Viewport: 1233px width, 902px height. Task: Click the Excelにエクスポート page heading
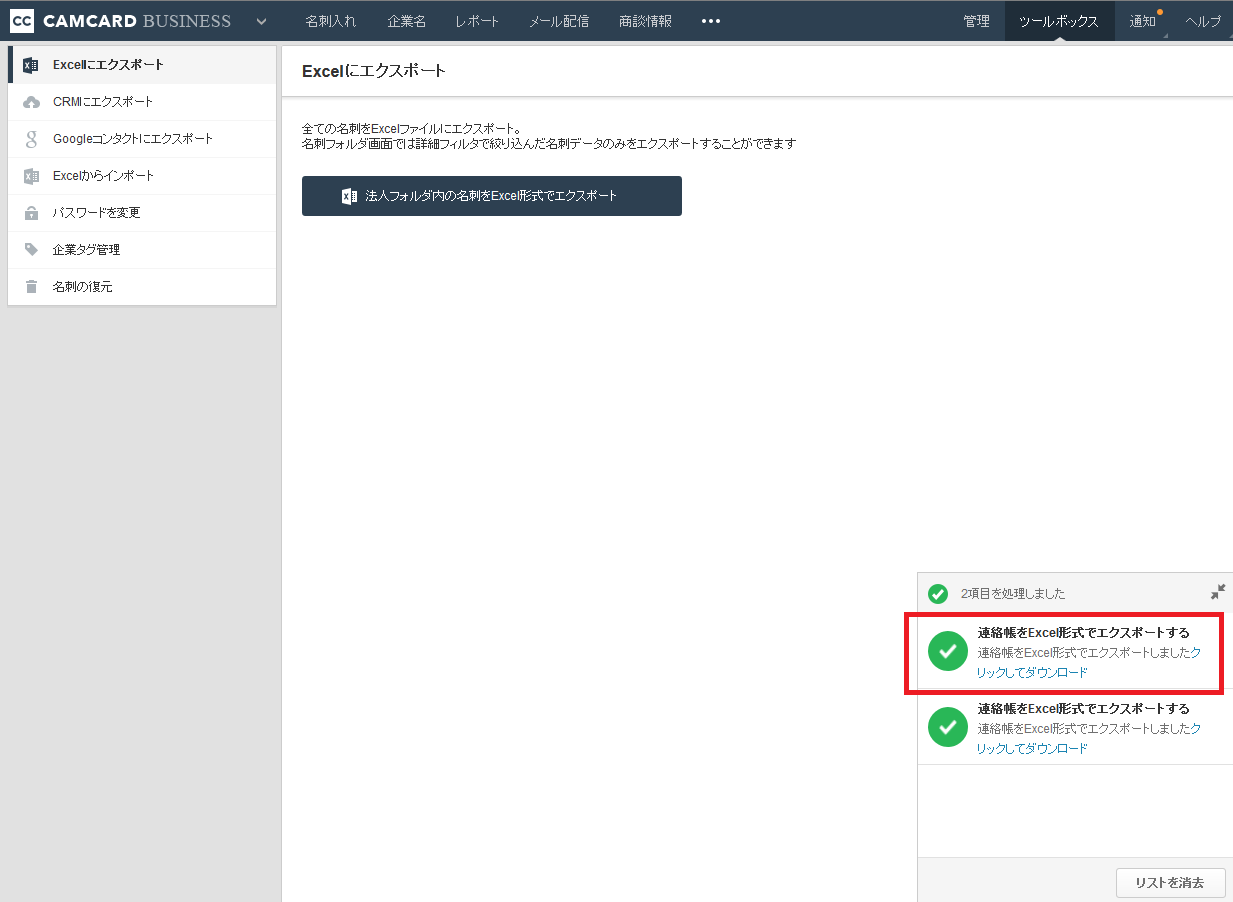point(374,71)
